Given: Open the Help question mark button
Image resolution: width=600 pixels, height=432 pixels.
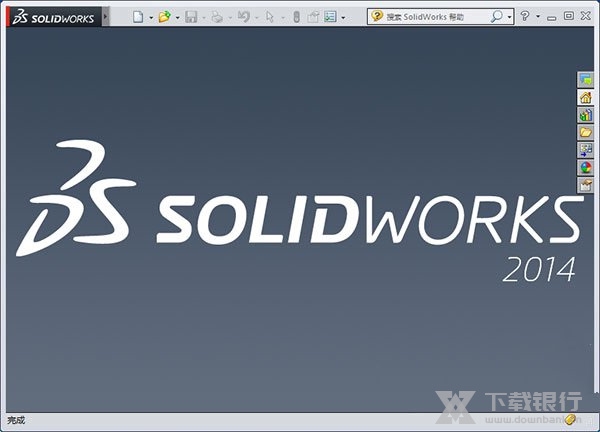Looking at the screenshot, I should (525, 16).
